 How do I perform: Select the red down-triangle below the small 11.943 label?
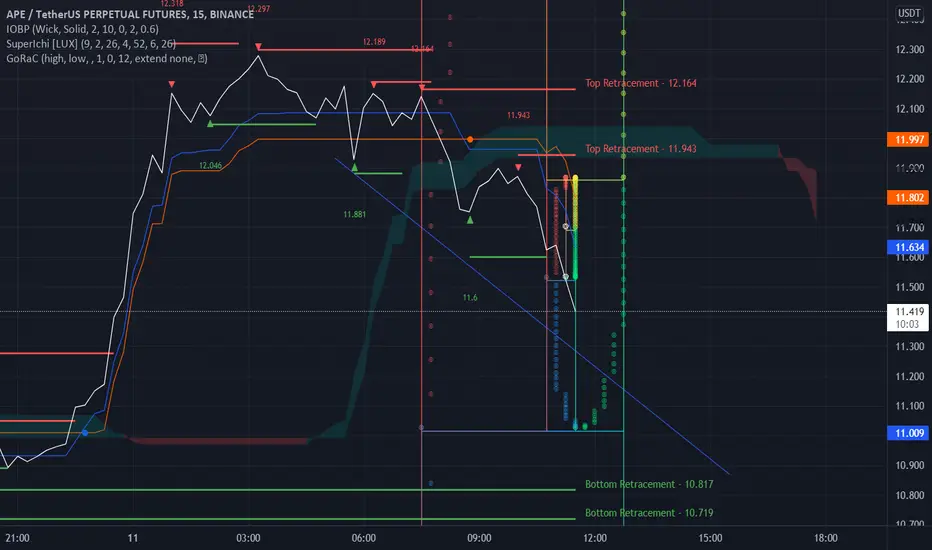tap(518, 168)
